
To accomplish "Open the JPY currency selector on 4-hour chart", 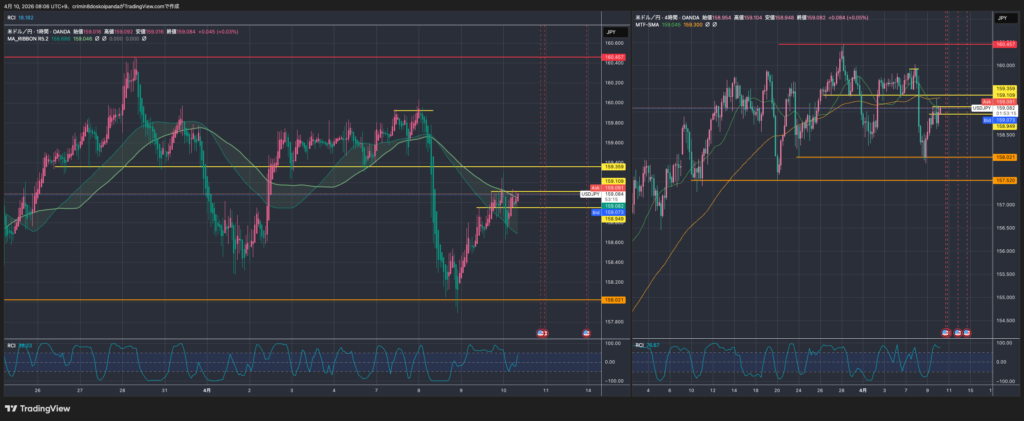I will tap(1002, 18).
